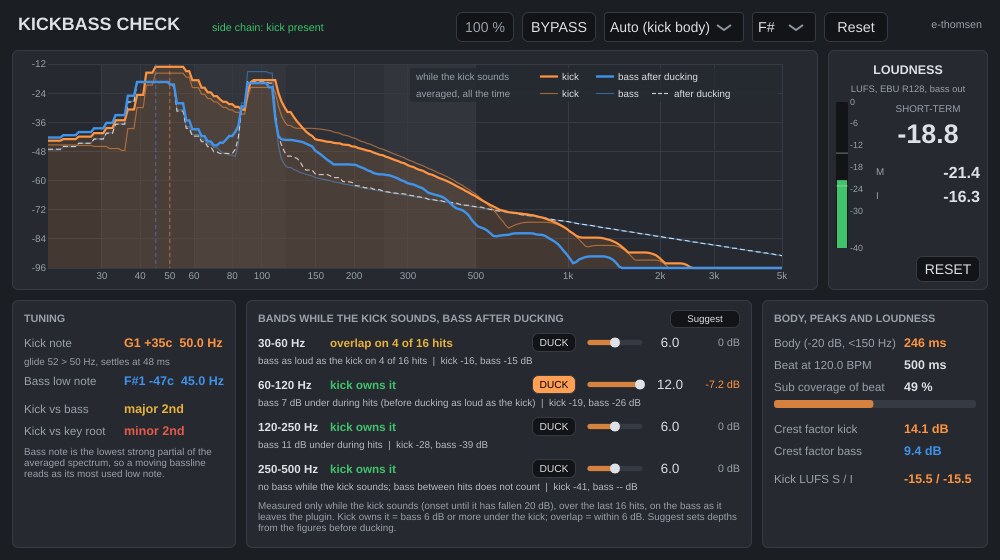Adjust the 60-120 Hz duck depth slider
This screenshot has height=560, width=1000.
tap(615, 385)
